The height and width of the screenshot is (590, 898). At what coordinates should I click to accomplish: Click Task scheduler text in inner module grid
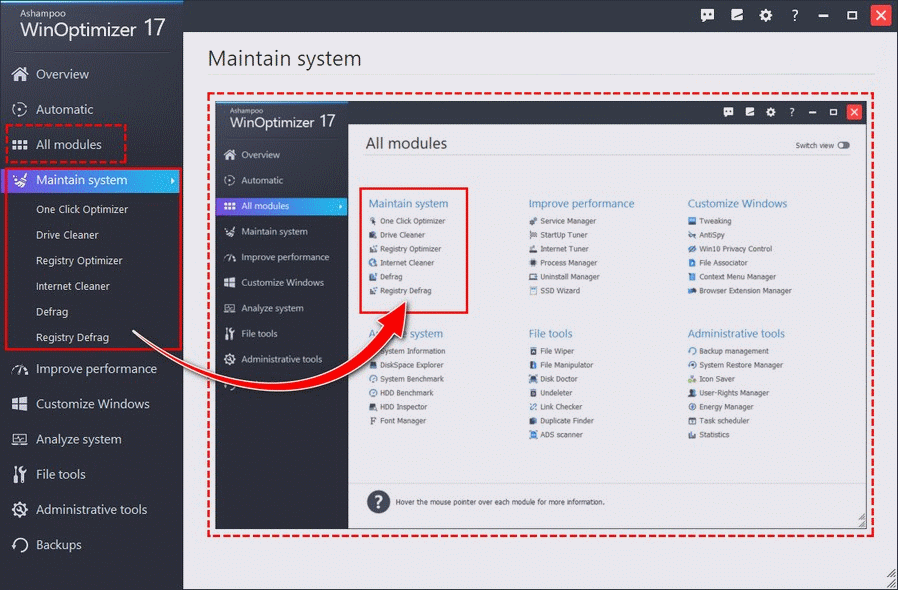click(x=724, y=421)
